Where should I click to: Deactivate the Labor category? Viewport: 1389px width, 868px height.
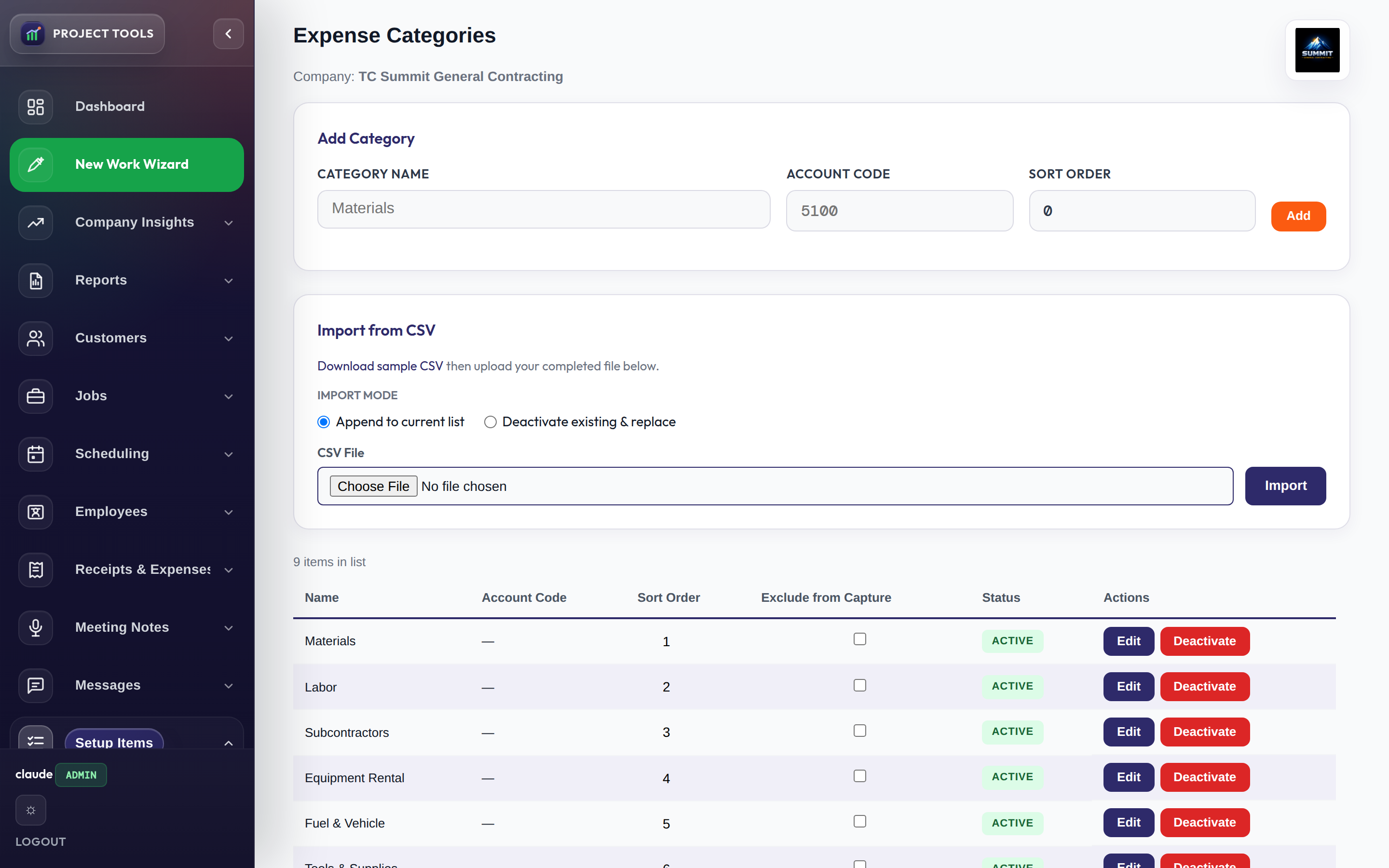(x=1204, y=687)
